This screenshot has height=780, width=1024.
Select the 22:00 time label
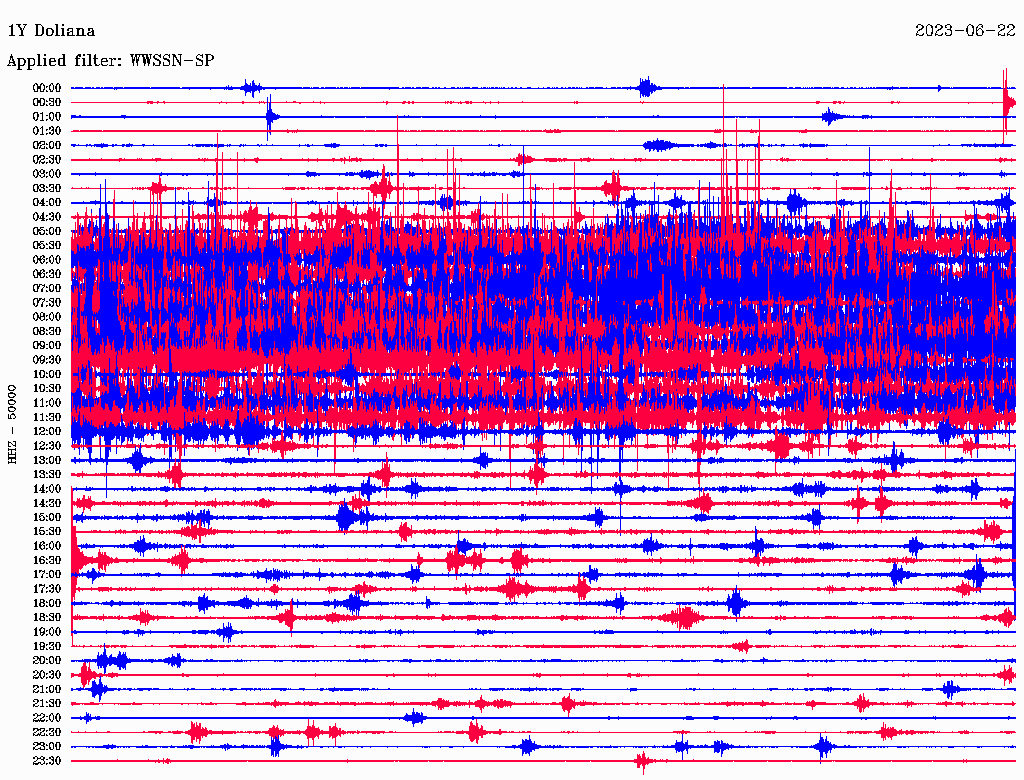tap(47, 718)
